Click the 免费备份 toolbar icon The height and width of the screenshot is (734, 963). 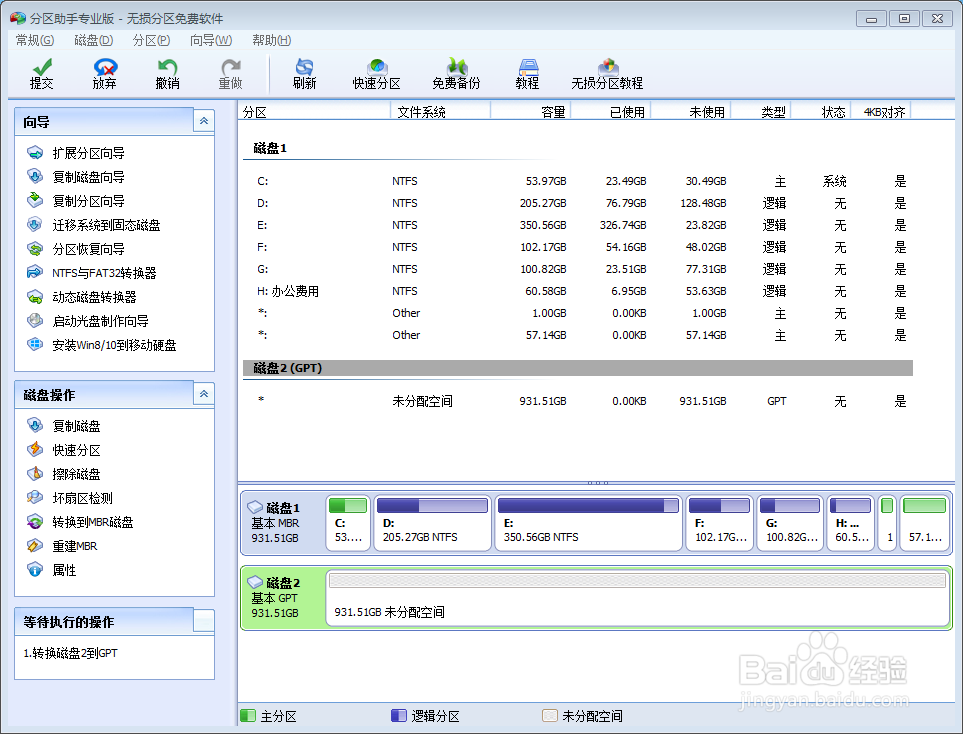[455, 73]
